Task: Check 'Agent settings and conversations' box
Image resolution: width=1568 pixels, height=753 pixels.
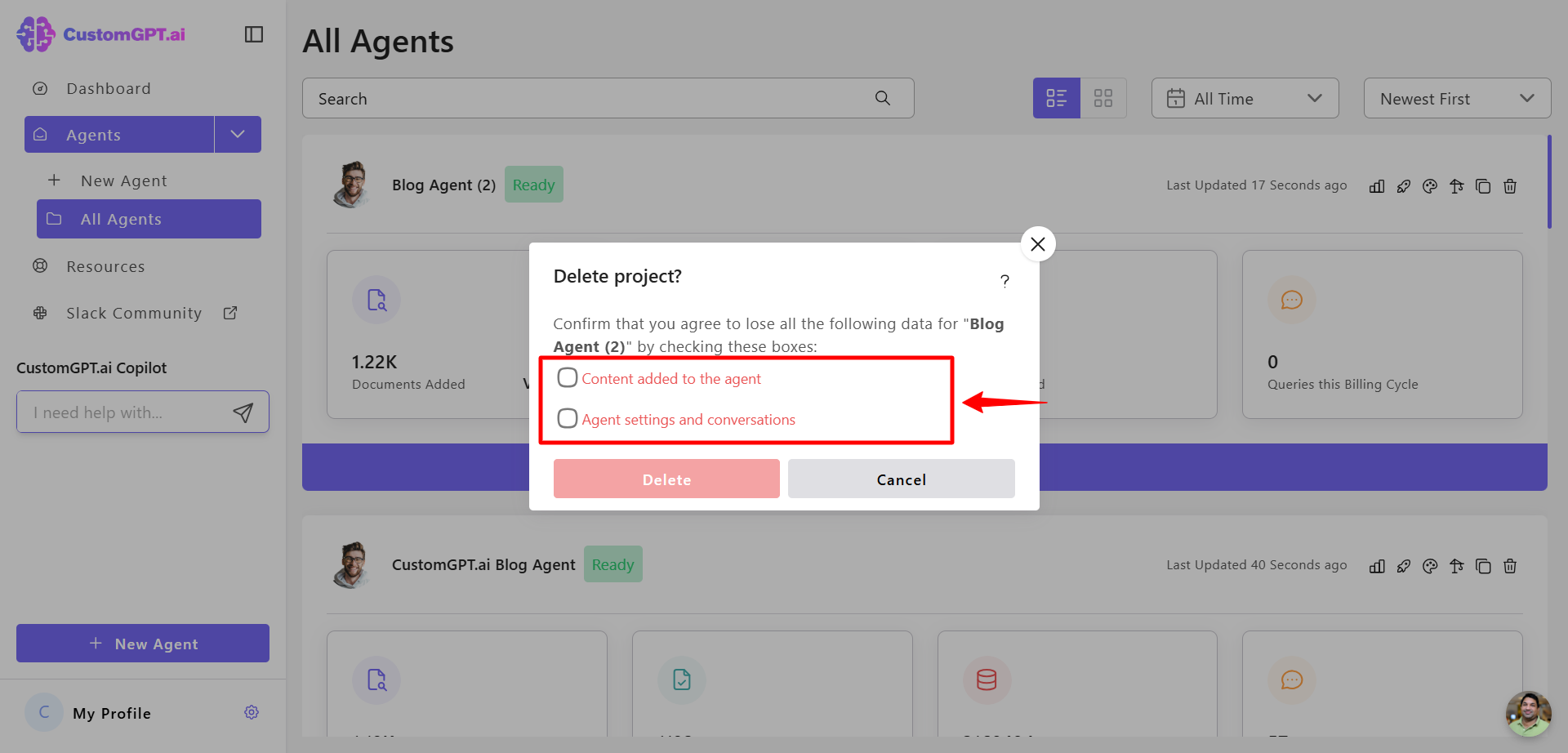Action: (x=568, y=418)
